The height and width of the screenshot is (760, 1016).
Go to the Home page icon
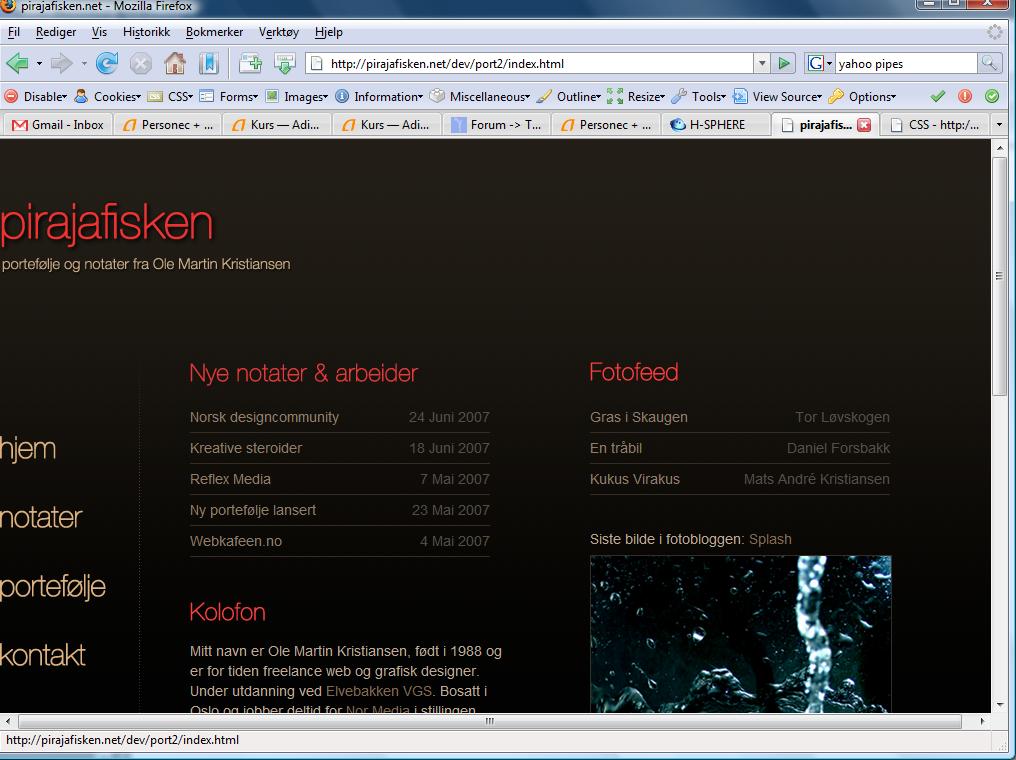click(175, 63)
